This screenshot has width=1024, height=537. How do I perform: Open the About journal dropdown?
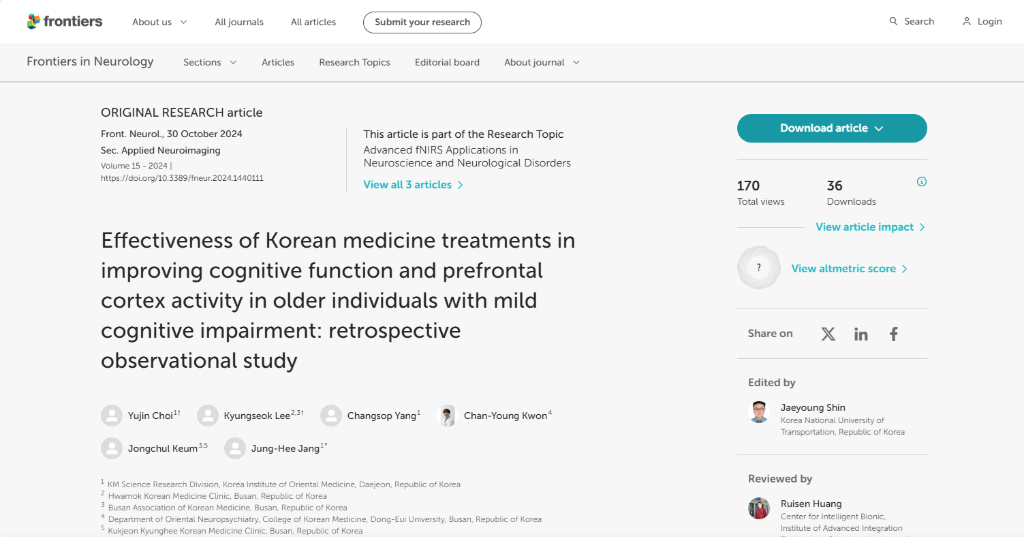(541, 62)
